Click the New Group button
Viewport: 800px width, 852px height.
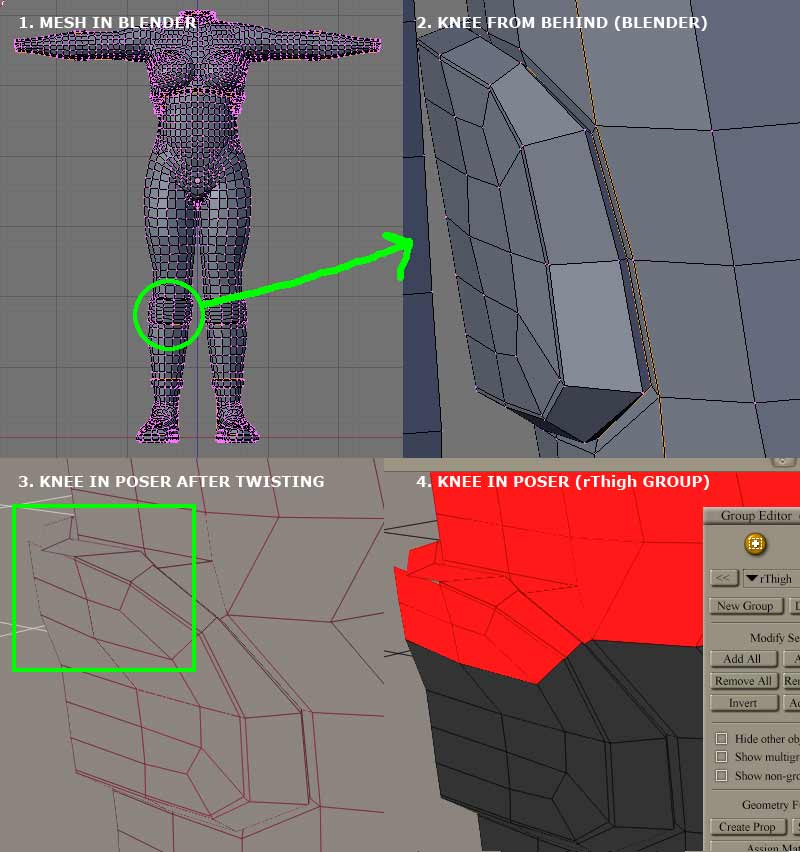(x=745, y=606)
